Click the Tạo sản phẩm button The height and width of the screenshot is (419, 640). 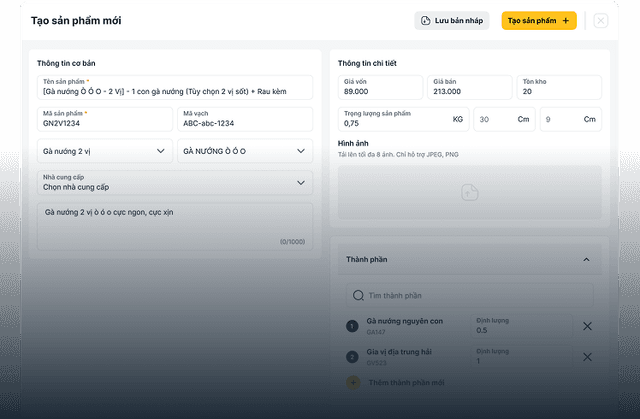[538, 20]
